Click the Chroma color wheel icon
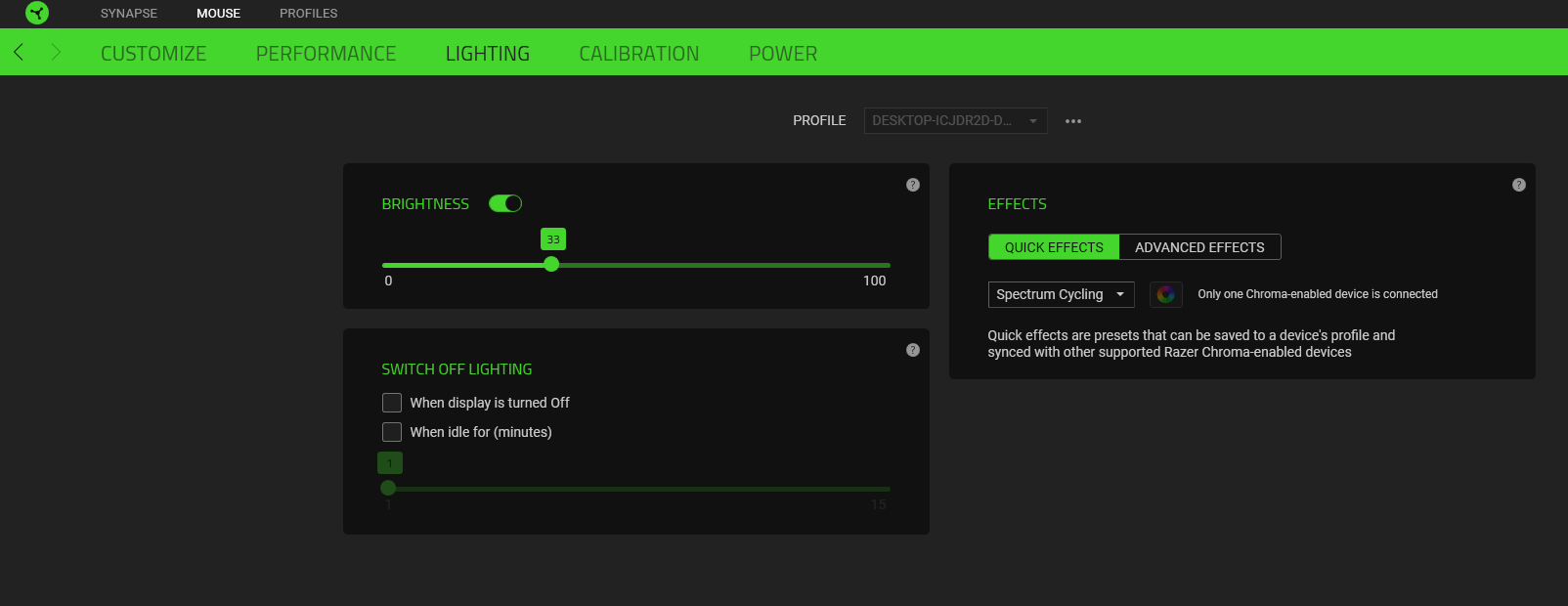Image resolution: width=1568 pixels, height=606 pixels. pos(1166,294)
